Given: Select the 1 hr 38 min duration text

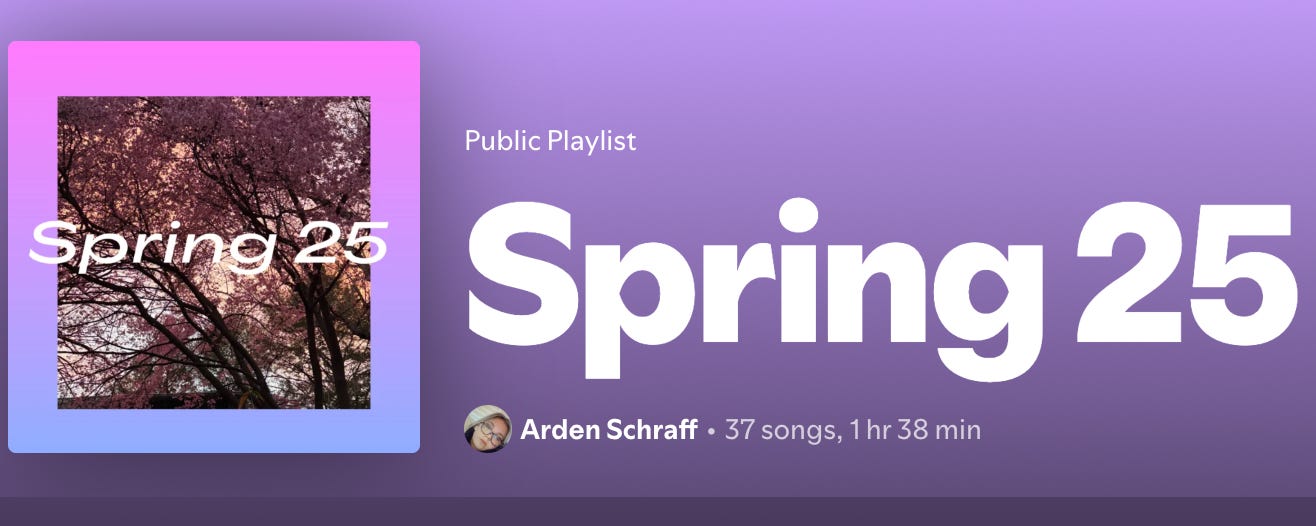Looking at the screenshot, I should 914,430.
